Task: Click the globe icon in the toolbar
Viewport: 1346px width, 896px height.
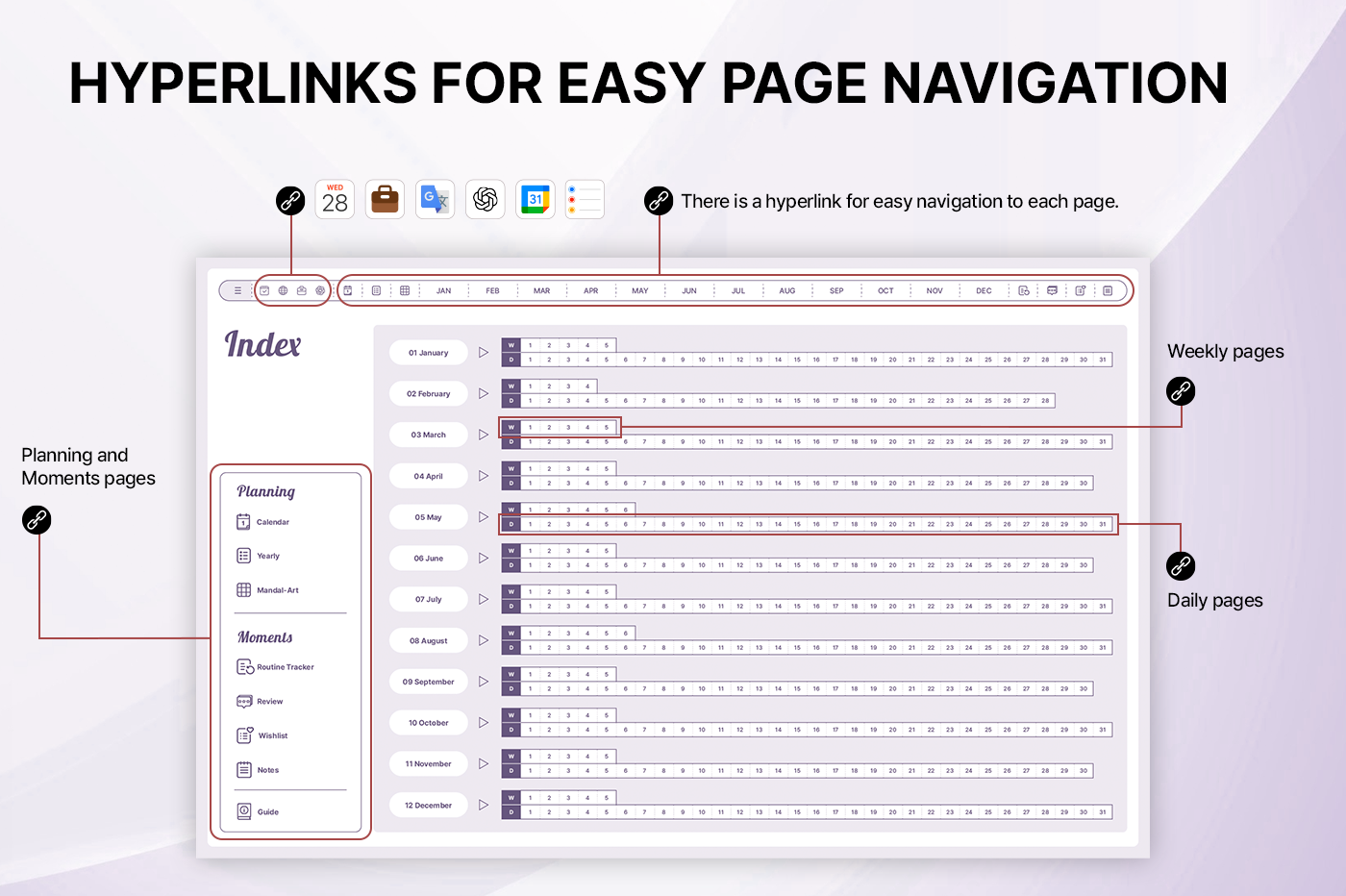Action: click(283, 290)
